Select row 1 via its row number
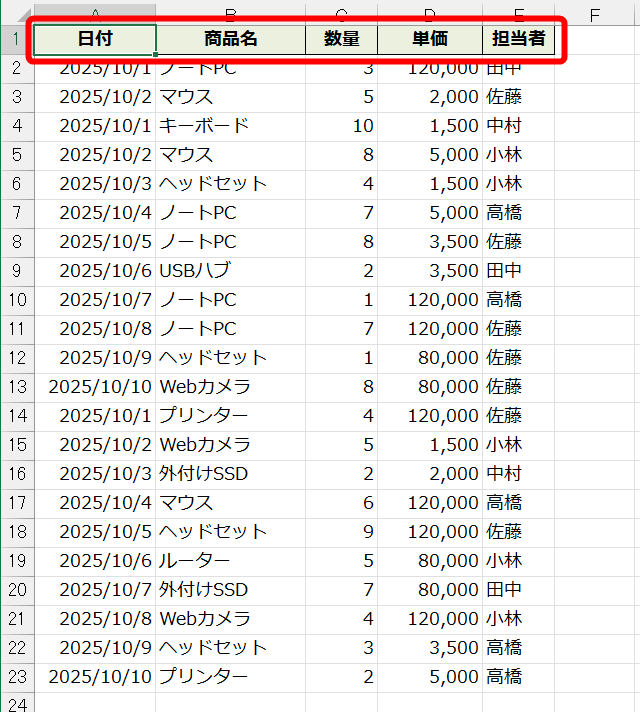Screen dimensions: 640x712 click(x=17, y=40)
